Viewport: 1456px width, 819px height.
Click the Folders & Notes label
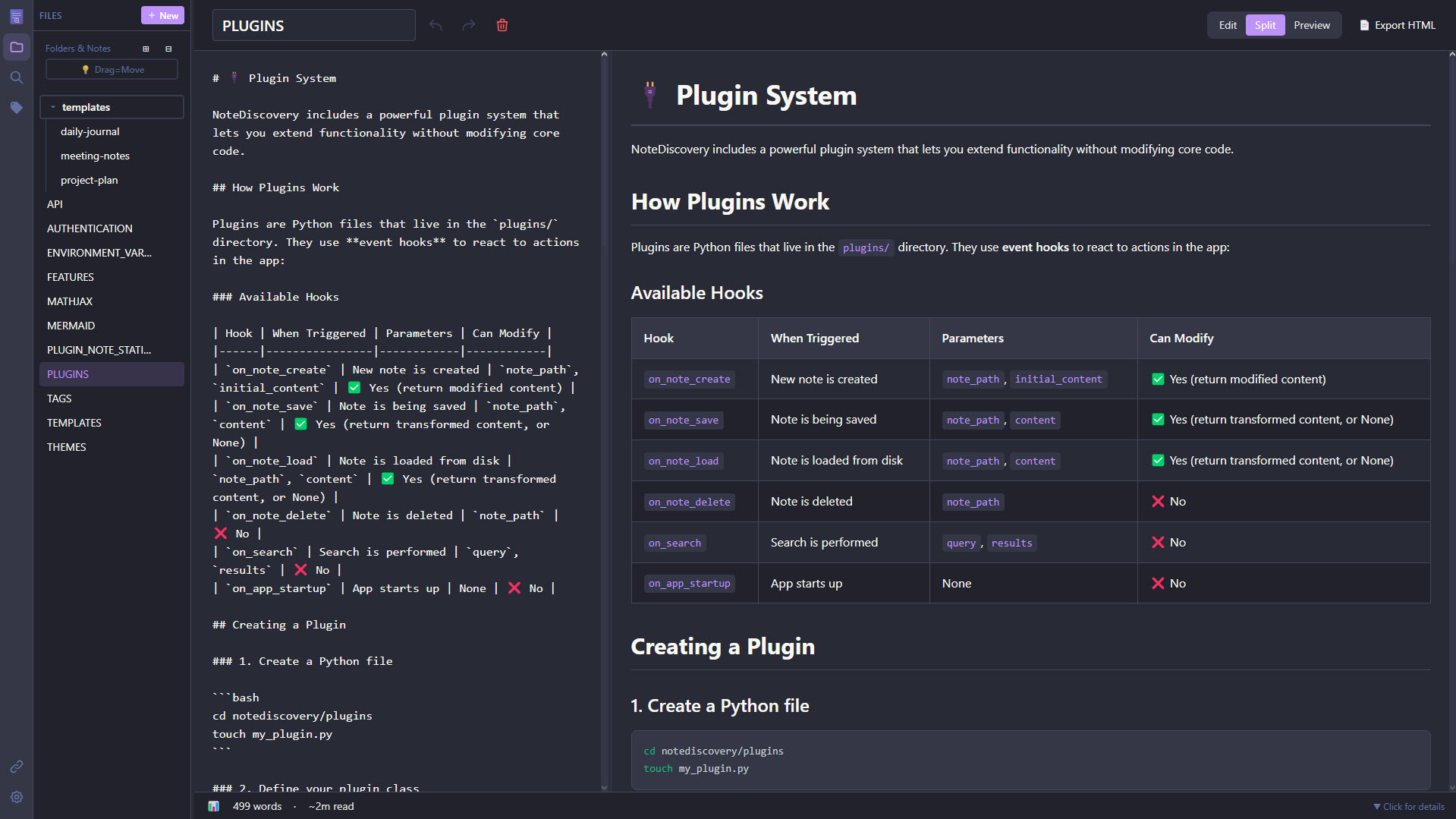(x=78, y=49)
